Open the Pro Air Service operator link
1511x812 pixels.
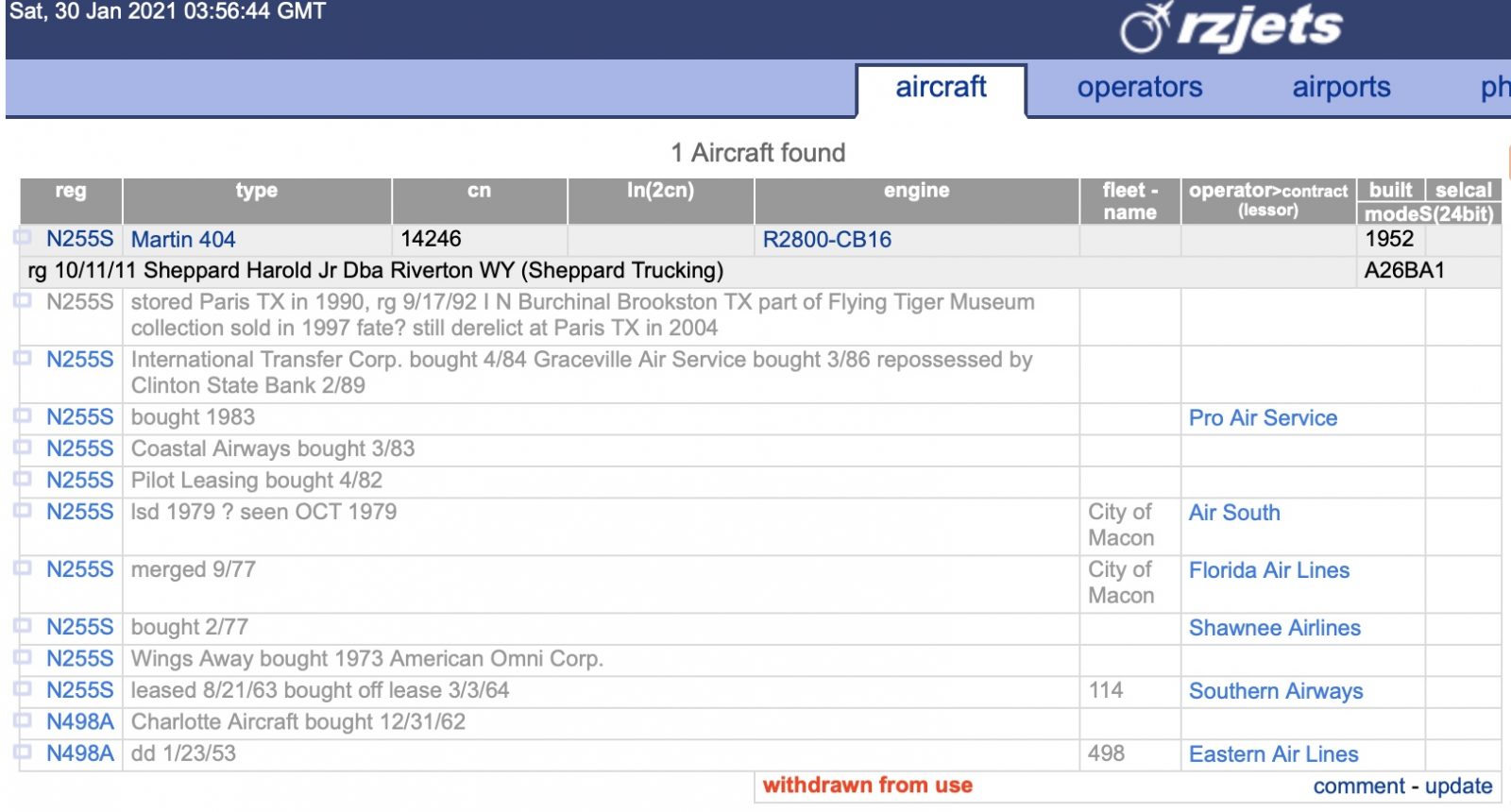coord(1263,418)
